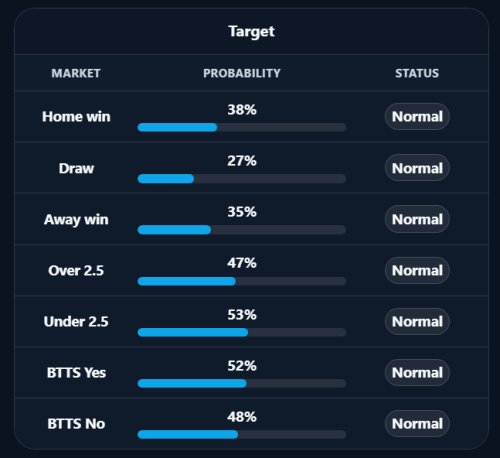
Task: Click the Normal status badge for Home win
Action: click(x=417, y=117)
